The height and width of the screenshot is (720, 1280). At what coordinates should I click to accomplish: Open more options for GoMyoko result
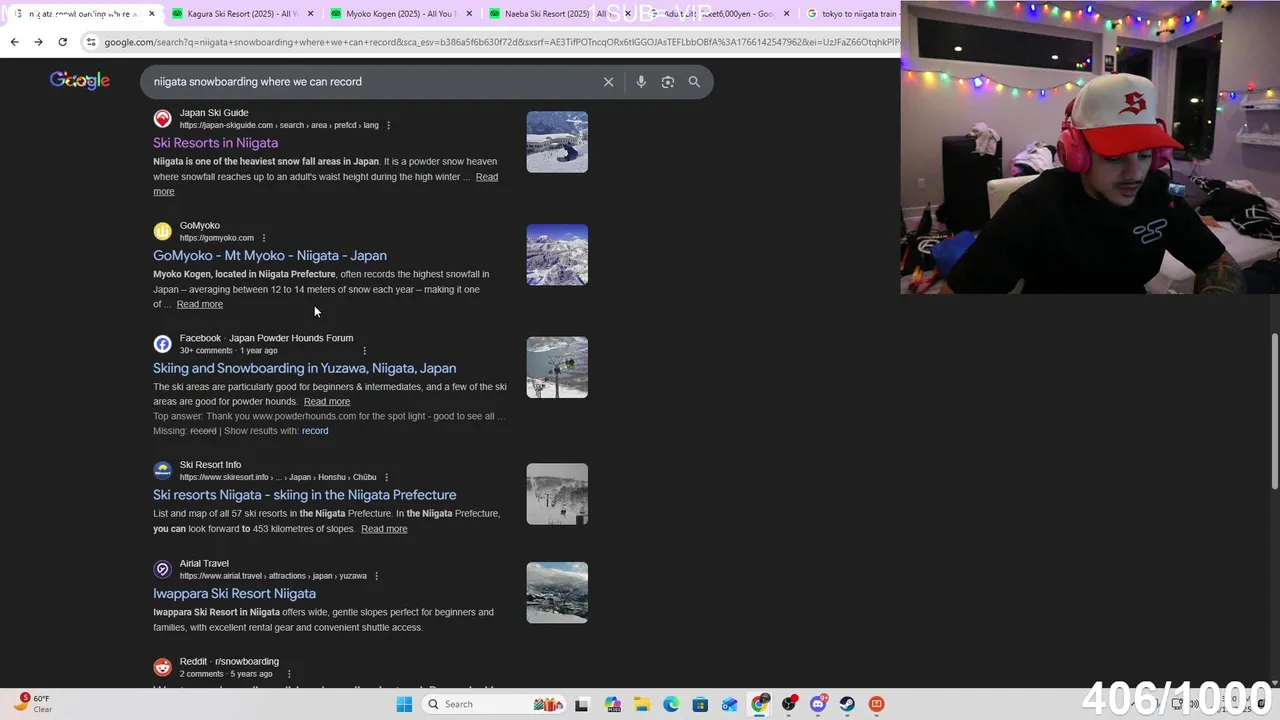(263, 238)
